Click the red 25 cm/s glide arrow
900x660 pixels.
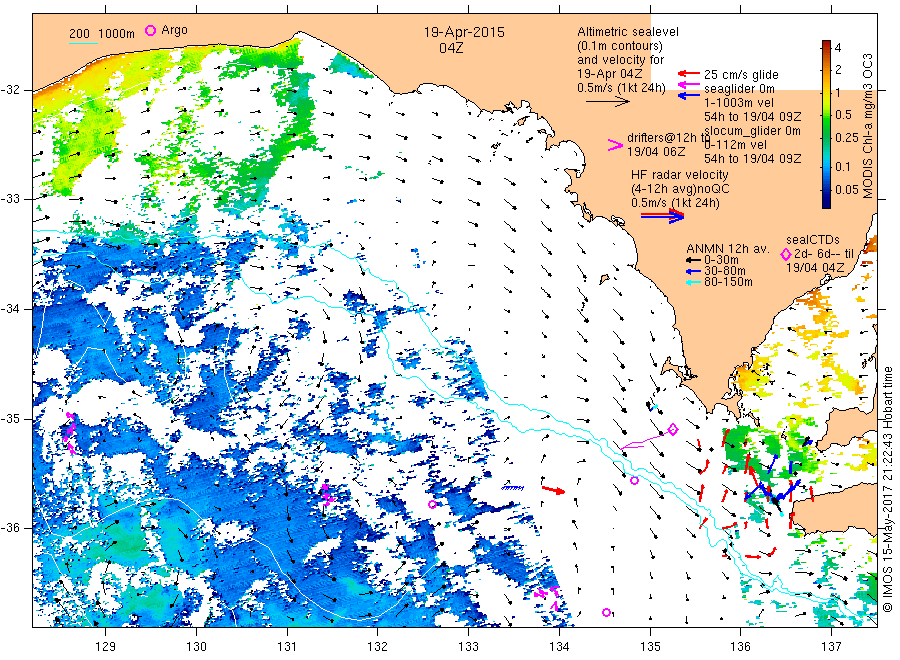(689, 73)
